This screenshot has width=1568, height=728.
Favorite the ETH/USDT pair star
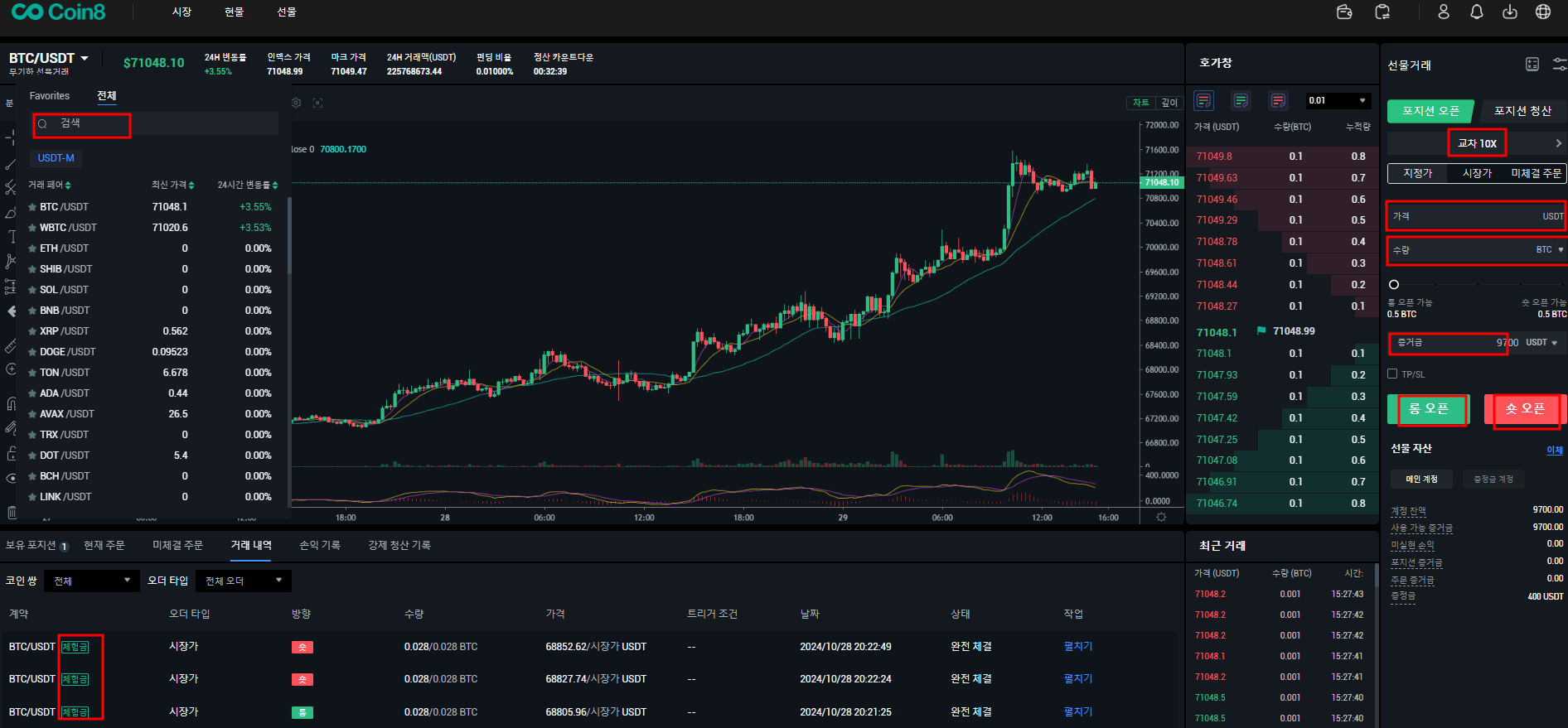pos(32,248)
